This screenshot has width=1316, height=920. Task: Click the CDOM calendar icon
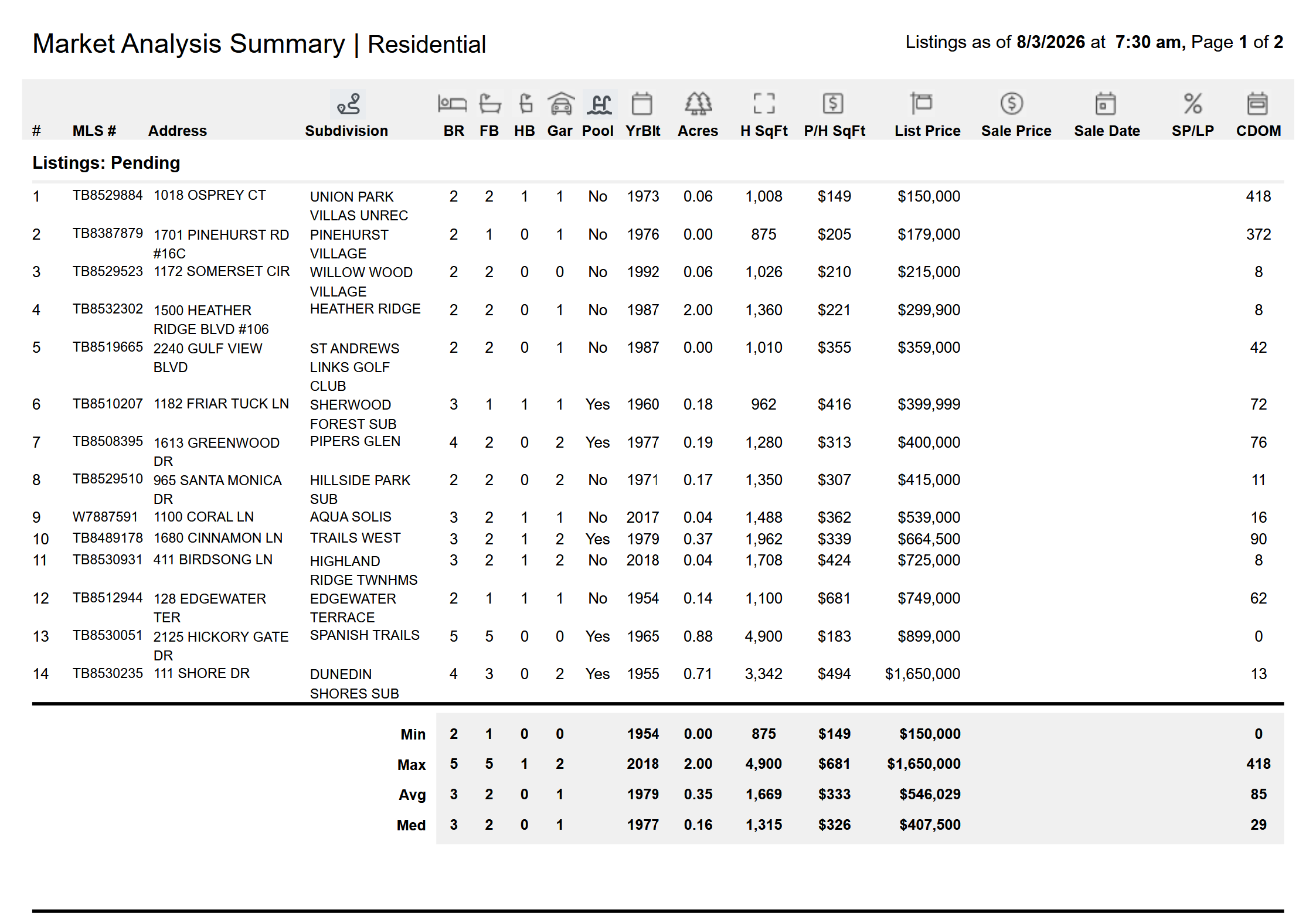(x=1257, y=104)
